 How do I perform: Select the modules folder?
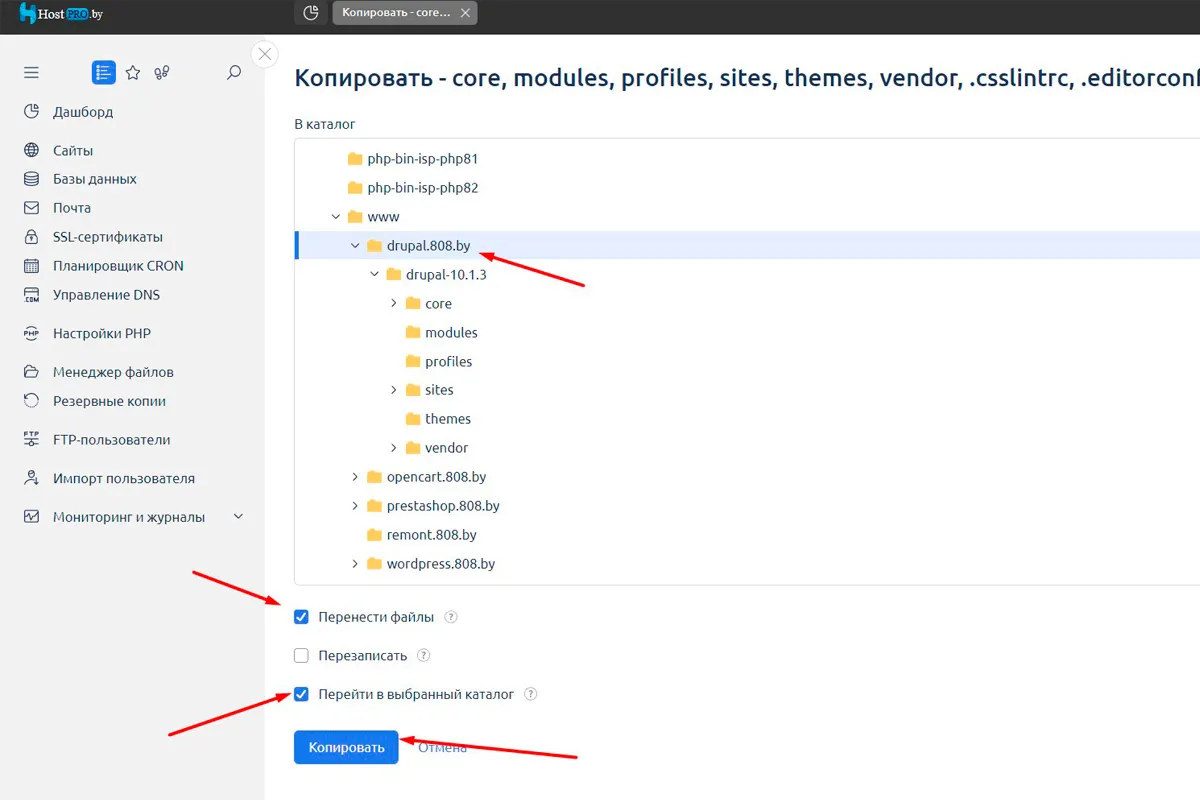(x=451, y=332)
